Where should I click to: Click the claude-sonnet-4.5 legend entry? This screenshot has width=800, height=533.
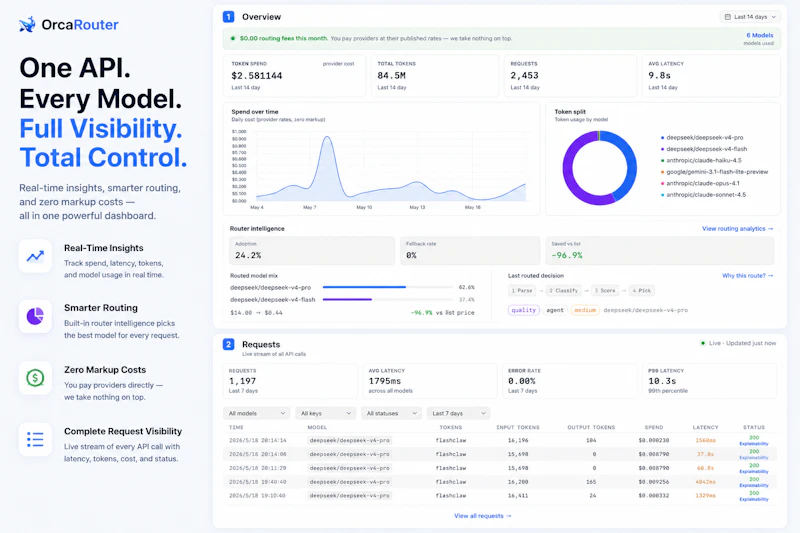(703, 195)
